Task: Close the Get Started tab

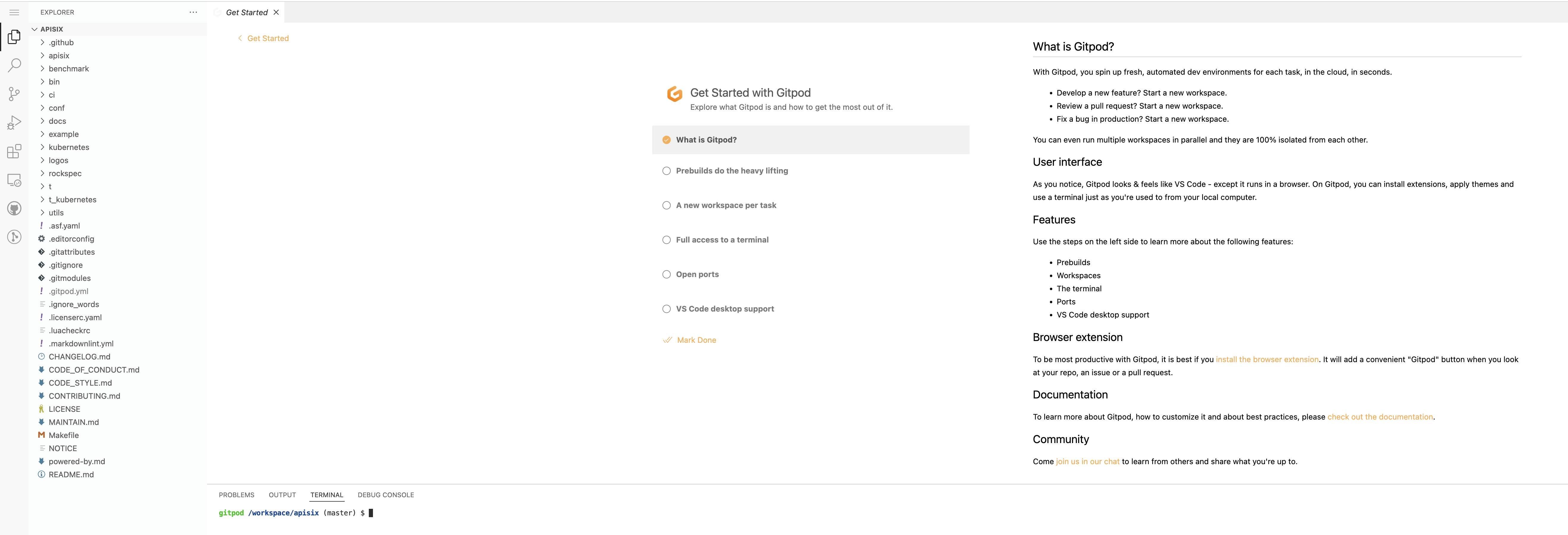Action: pyautogui.click(x=276, y=12)
